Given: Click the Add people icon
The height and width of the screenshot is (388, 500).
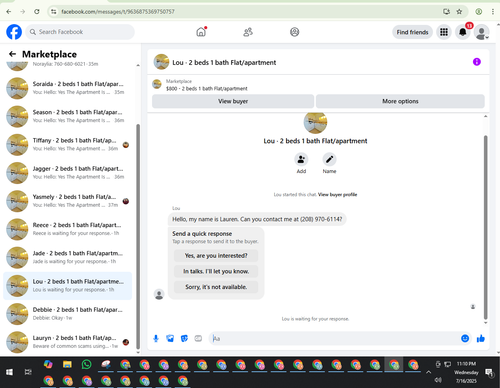Looking at the screenshot, I should tap(301, 159).
